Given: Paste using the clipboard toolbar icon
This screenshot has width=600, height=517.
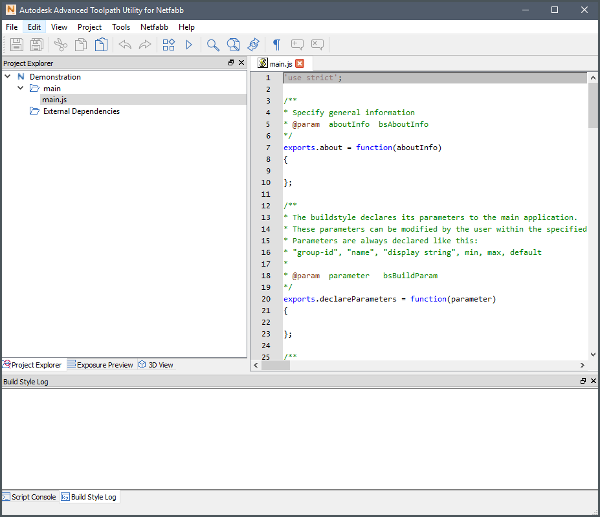Looking at the screenshot, I should coord(101,45).
